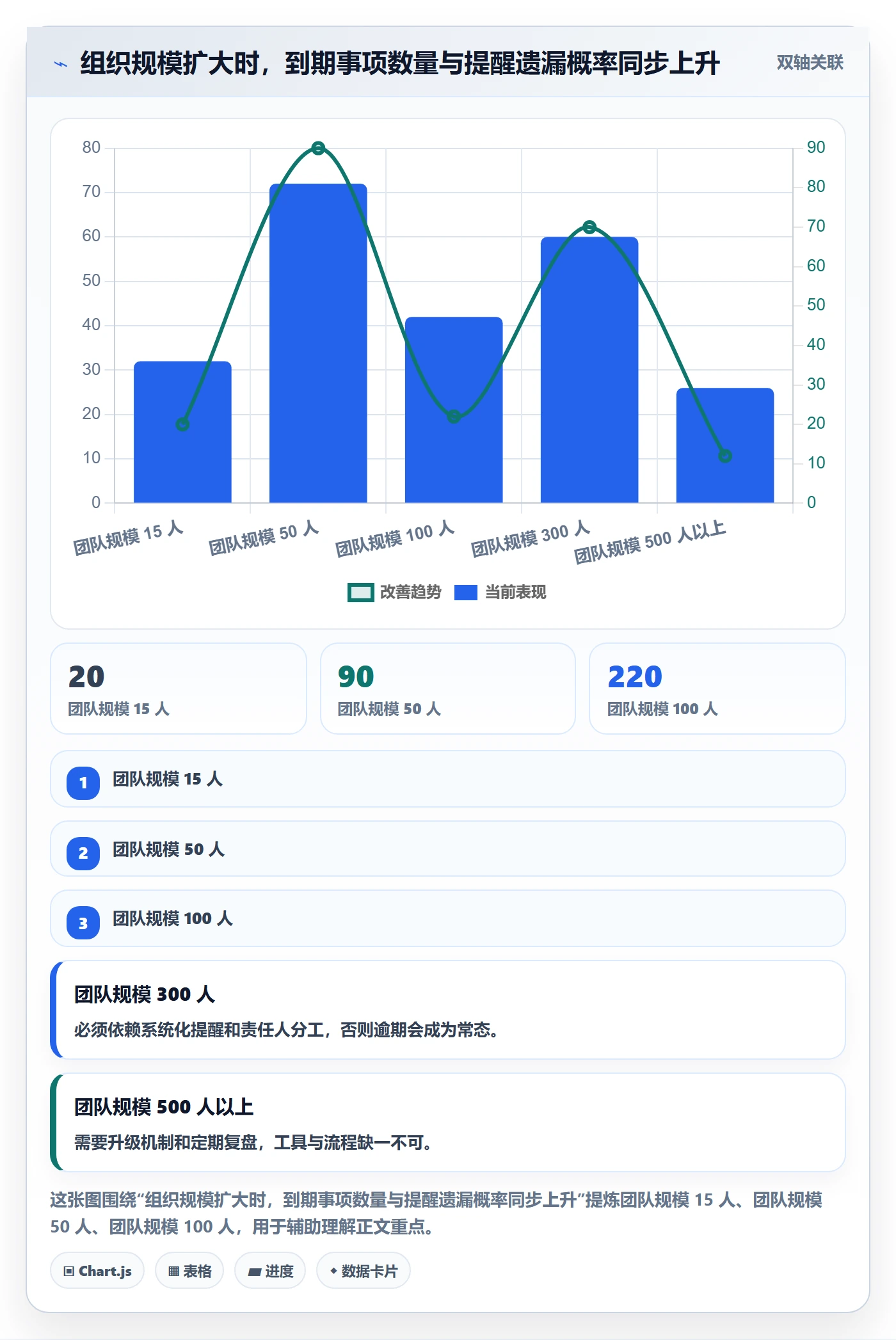Toggle the 当前表现 legend swatch

point(466,593)
